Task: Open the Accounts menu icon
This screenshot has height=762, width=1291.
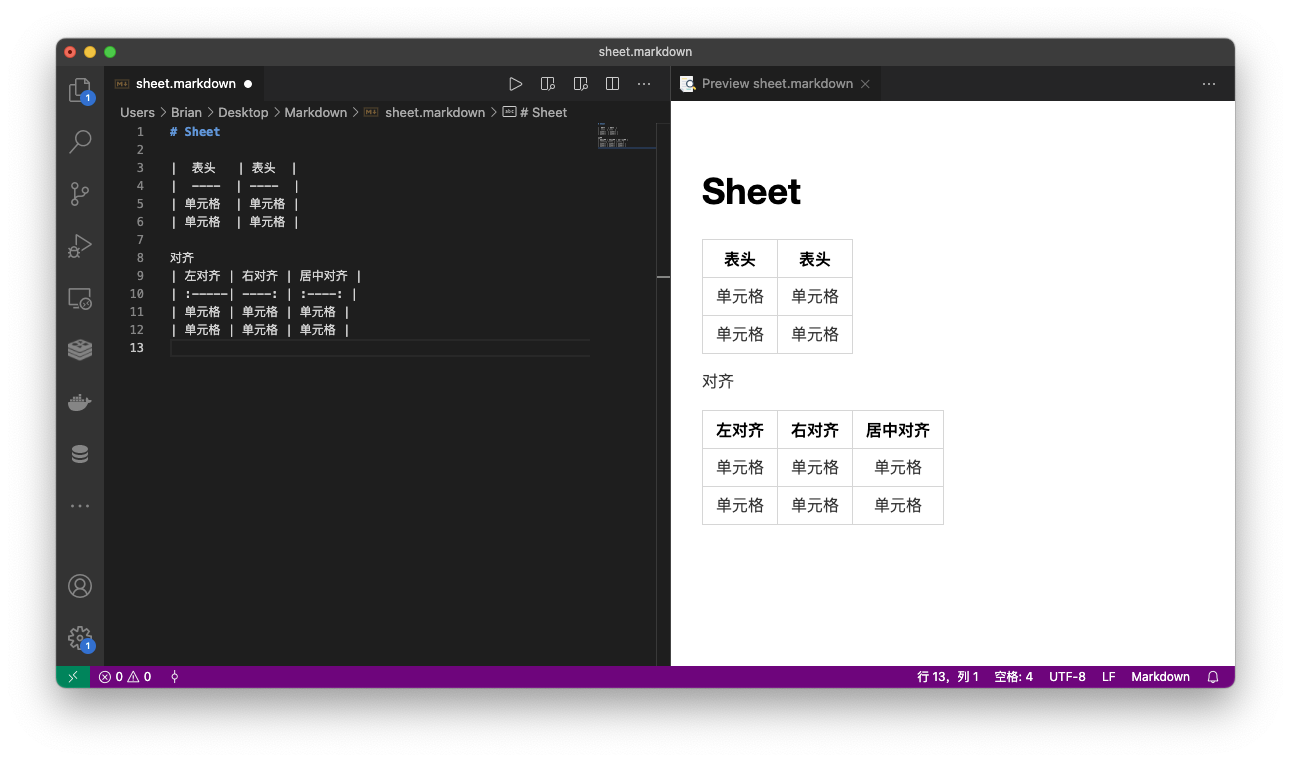Action: (x=80, y=586)
